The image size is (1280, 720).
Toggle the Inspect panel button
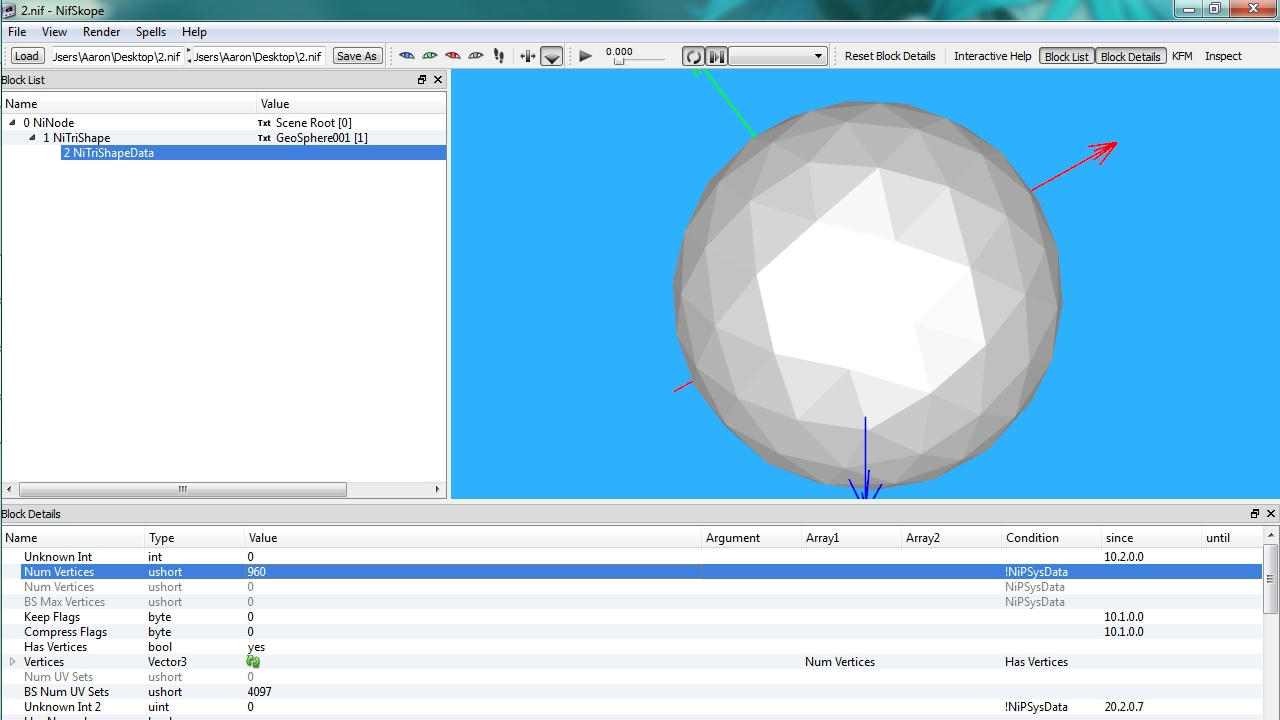1223,56
